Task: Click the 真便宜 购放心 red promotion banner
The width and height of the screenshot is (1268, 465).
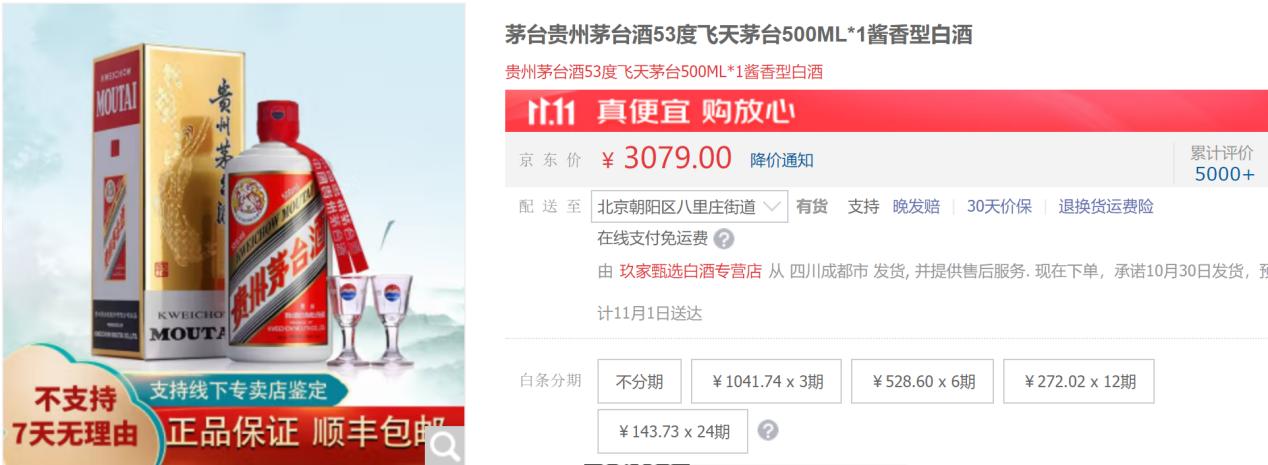Action: point(885,111)
